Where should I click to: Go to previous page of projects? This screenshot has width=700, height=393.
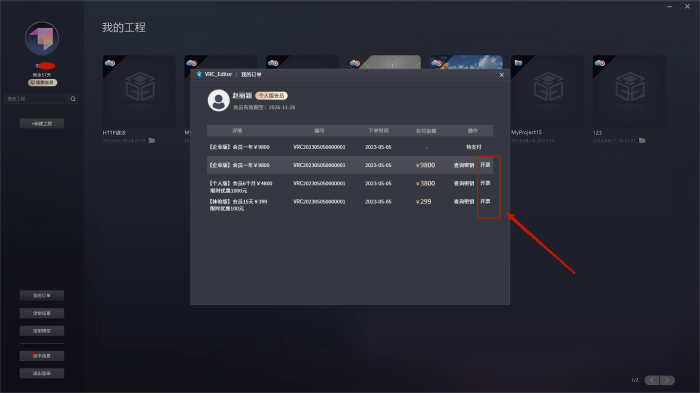click(652, 380)
